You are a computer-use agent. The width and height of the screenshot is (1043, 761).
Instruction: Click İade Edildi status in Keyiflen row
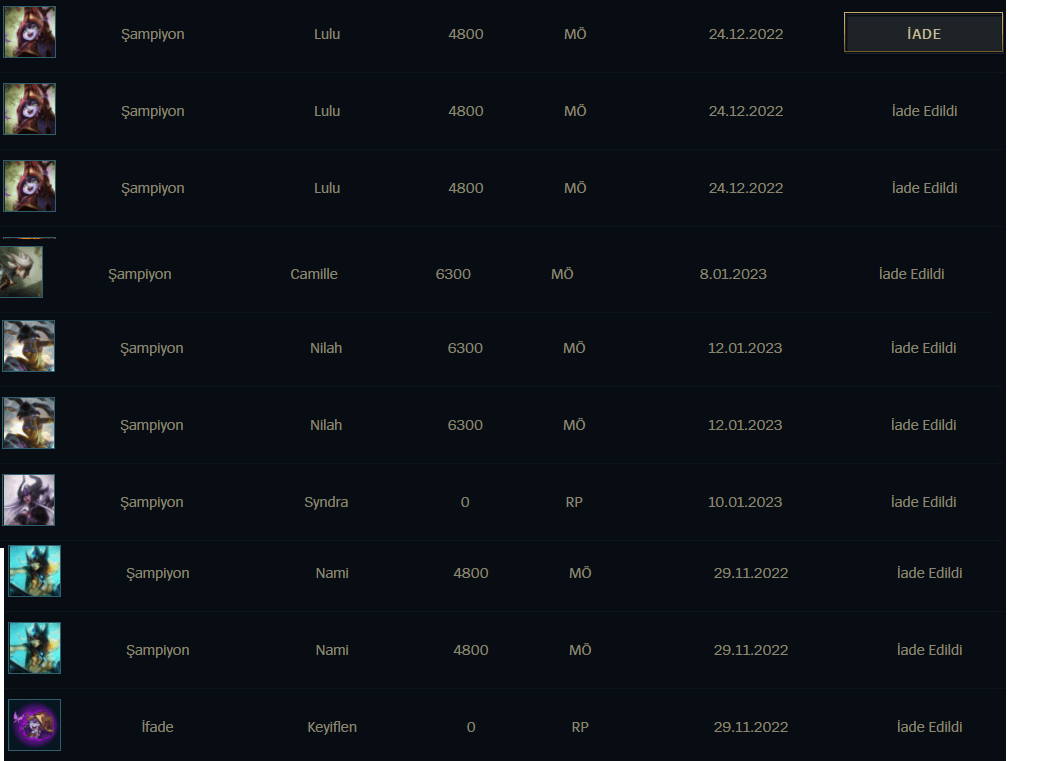929,727
